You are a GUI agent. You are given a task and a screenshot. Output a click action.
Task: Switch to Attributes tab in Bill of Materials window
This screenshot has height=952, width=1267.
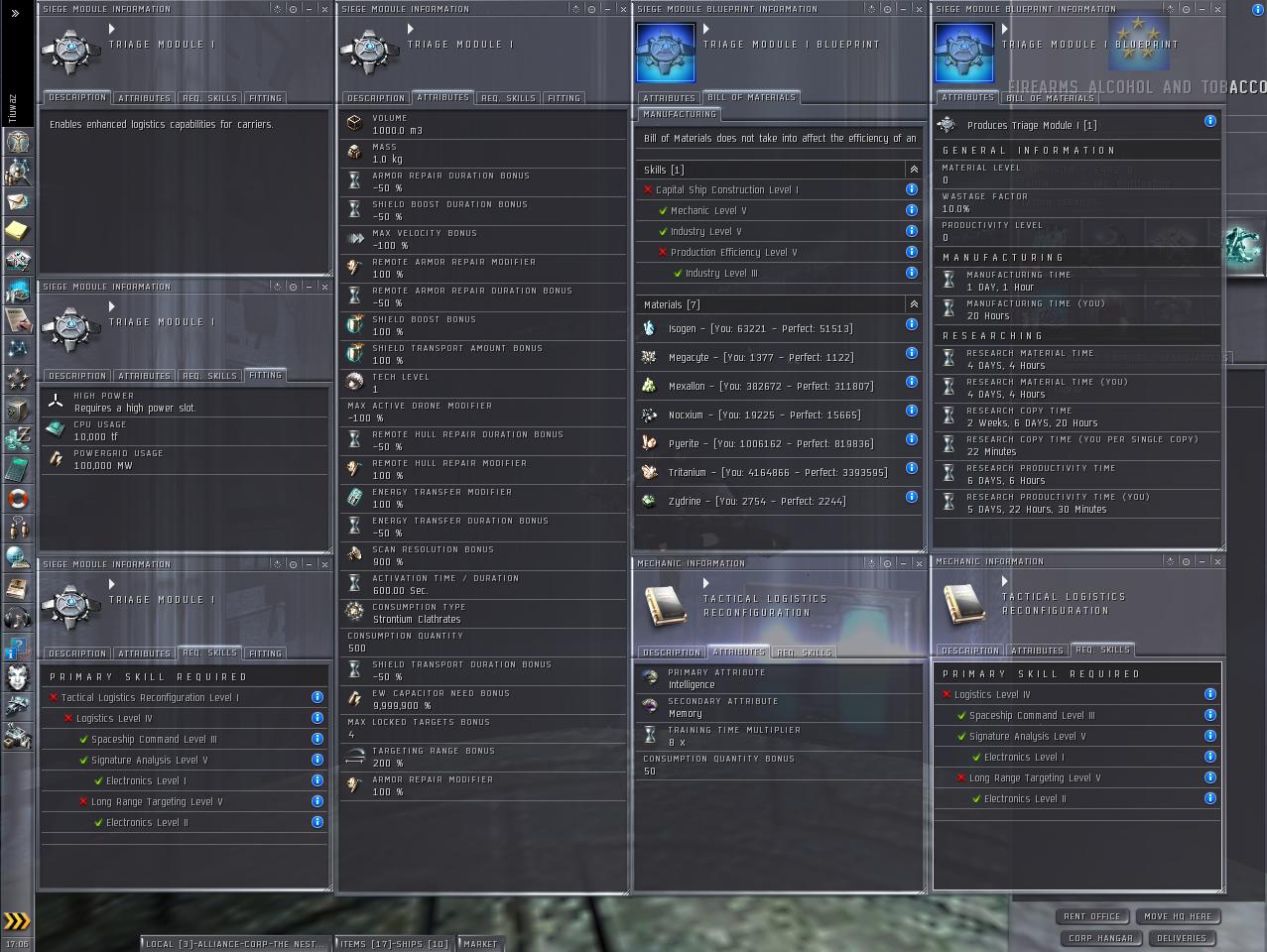669,98
